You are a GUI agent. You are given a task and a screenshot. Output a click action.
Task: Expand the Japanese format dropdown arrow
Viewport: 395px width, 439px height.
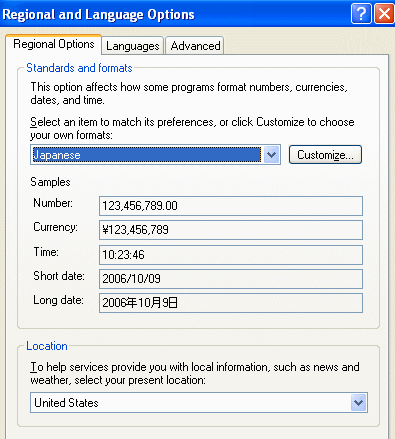tap(272, 155)
